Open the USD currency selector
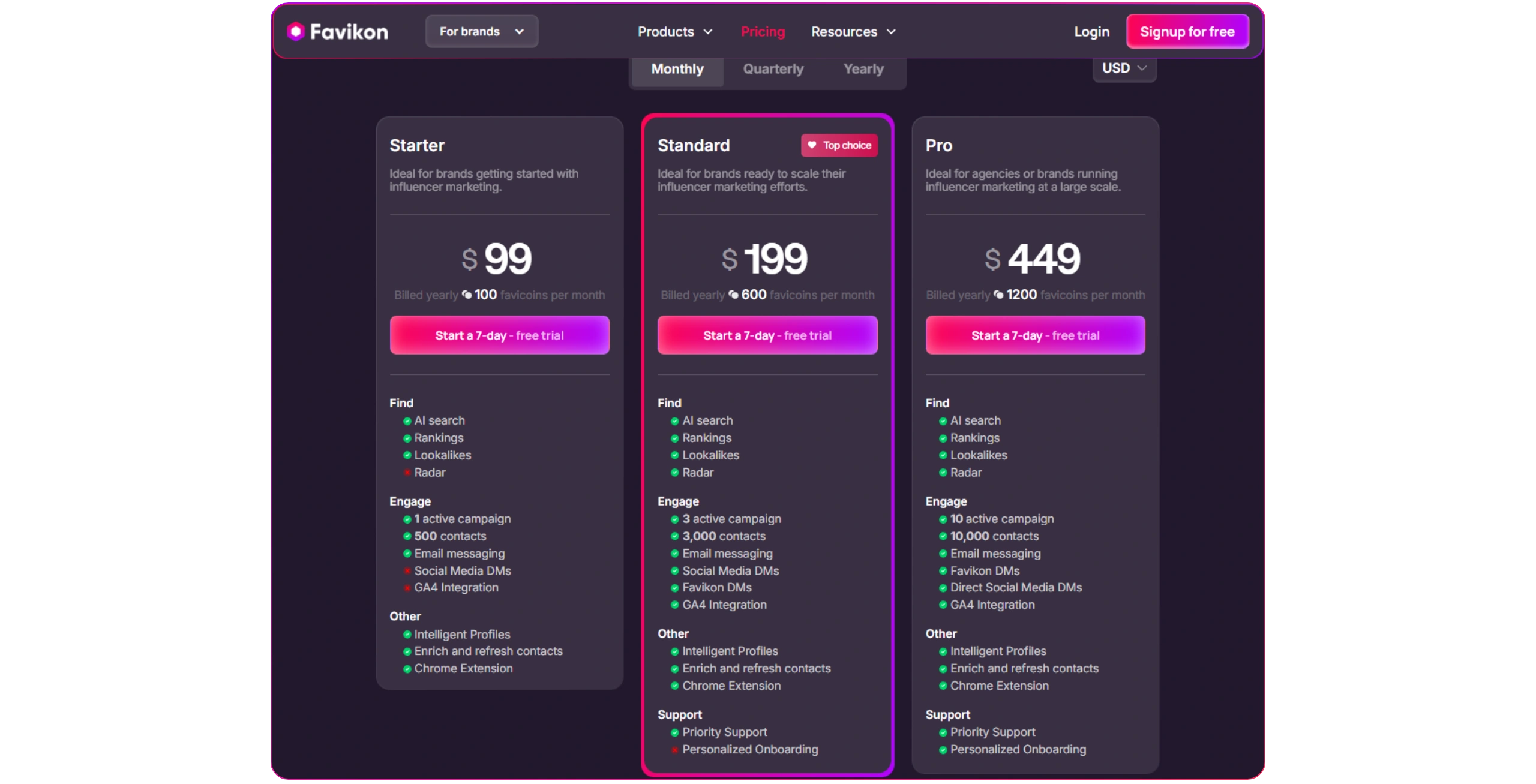 [x=1124, y=68]
